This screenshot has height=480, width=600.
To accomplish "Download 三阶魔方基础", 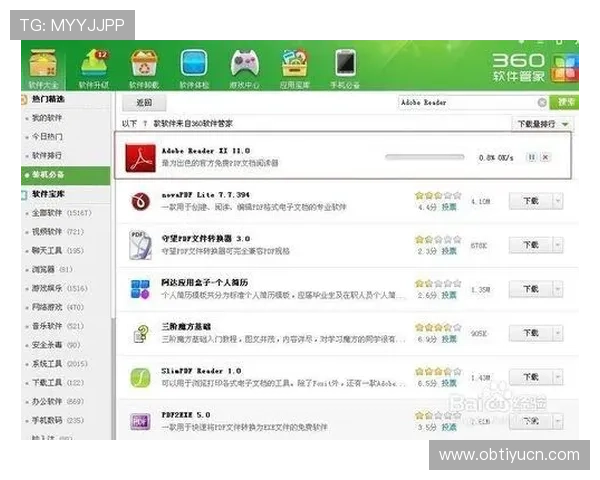I will click(531, 333).
